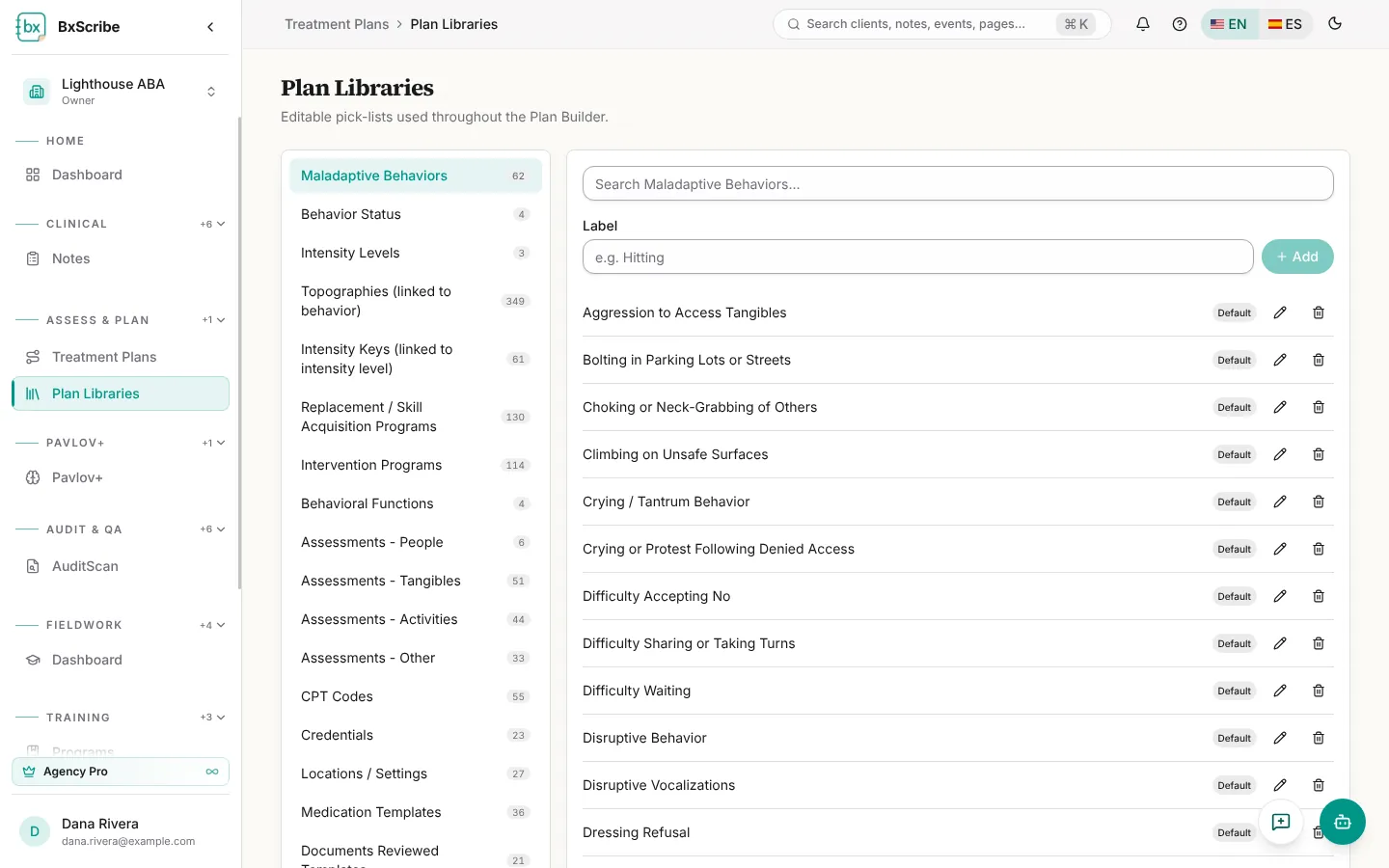Select Behavior Status library

[416, 214]
